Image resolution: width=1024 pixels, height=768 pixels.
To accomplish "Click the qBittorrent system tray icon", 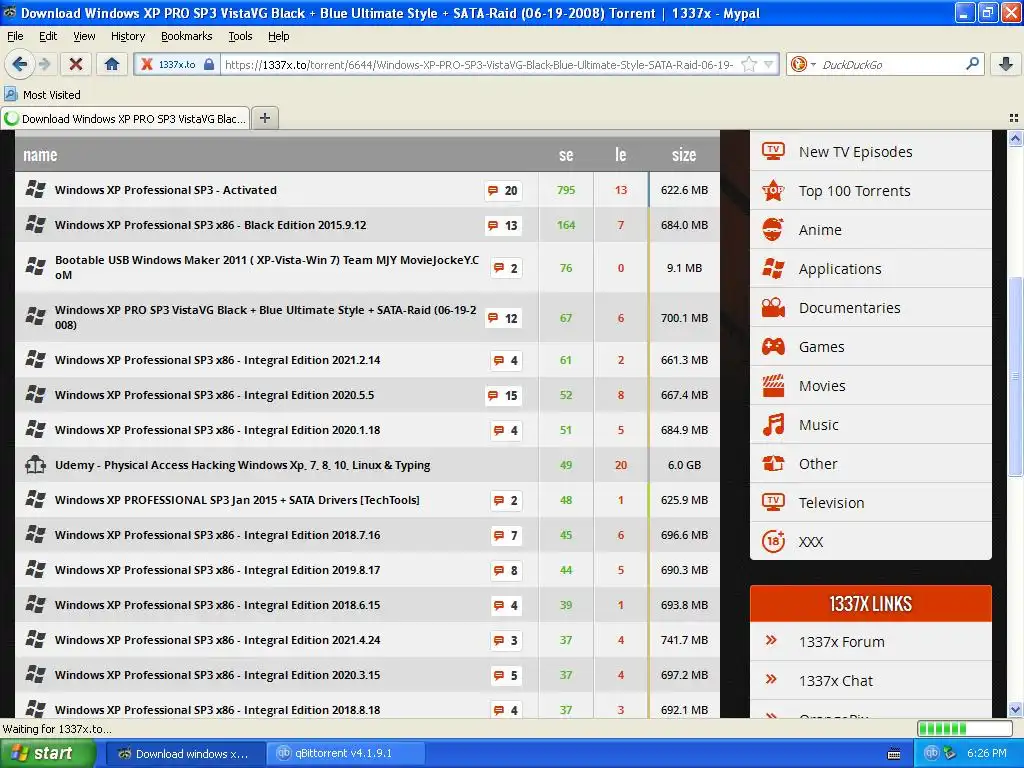I will click(x=932, y=753).
